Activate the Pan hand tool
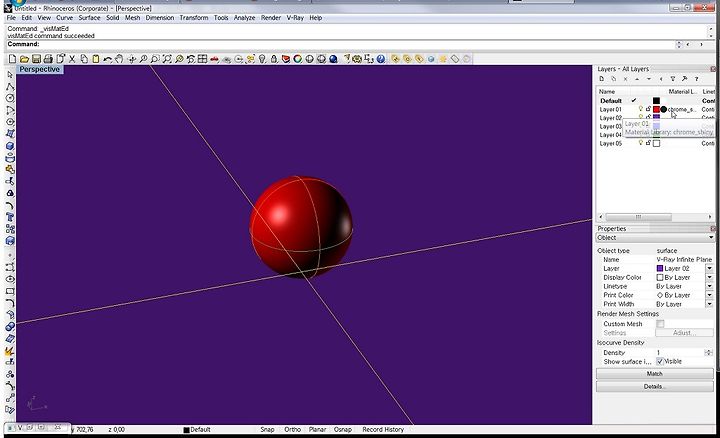This screenshot has width=720, height=438. (119, 59)
